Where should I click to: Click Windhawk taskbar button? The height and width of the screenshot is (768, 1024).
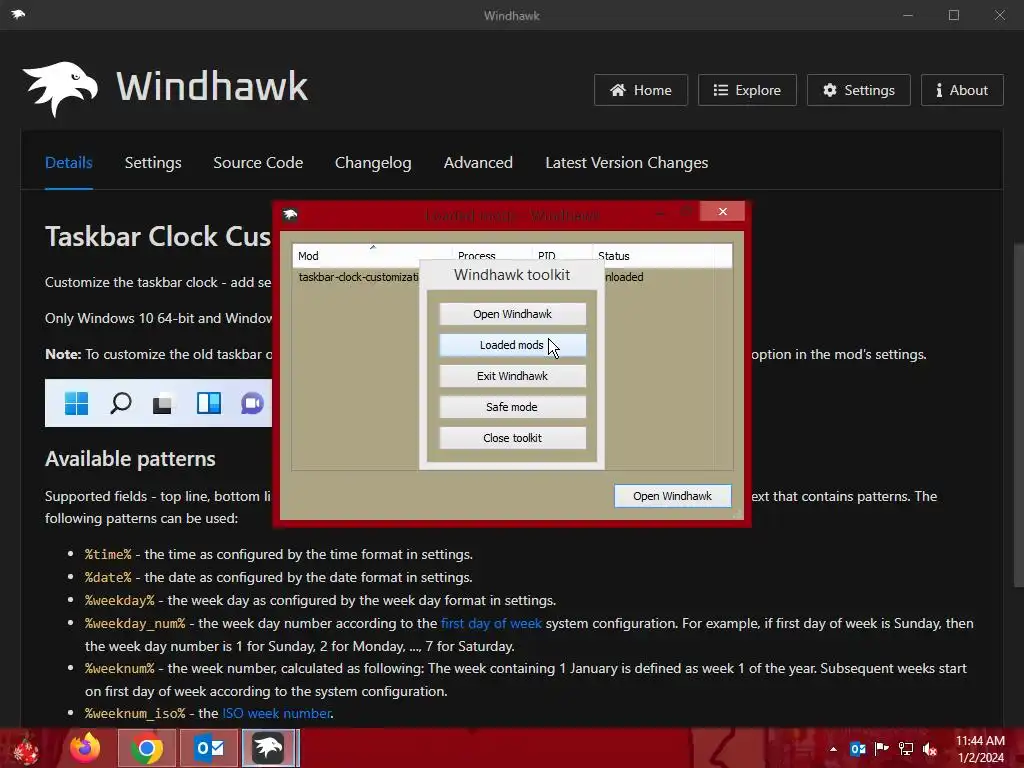pyautogui.click(x=269, y=748)
